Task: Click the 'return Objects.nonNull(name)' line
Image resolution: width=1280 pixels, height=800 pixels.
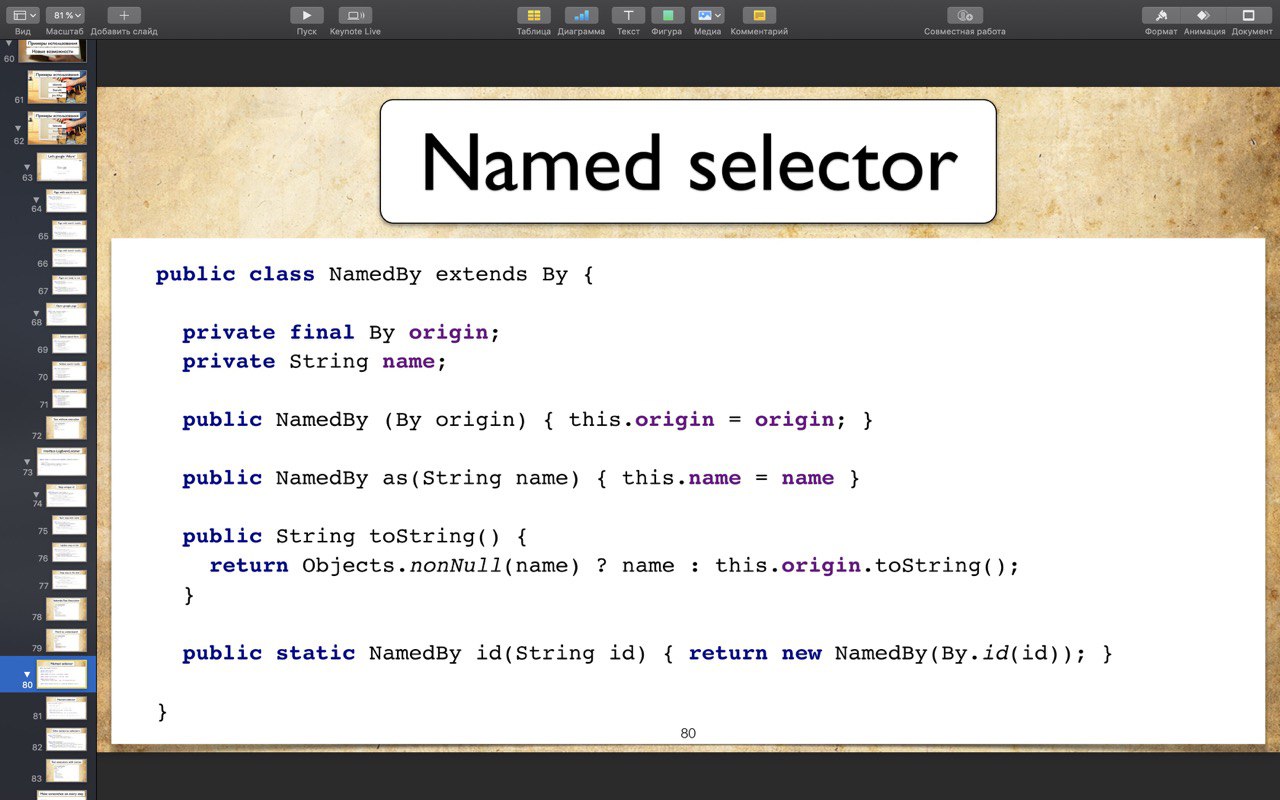Action: tap(614, 566)
